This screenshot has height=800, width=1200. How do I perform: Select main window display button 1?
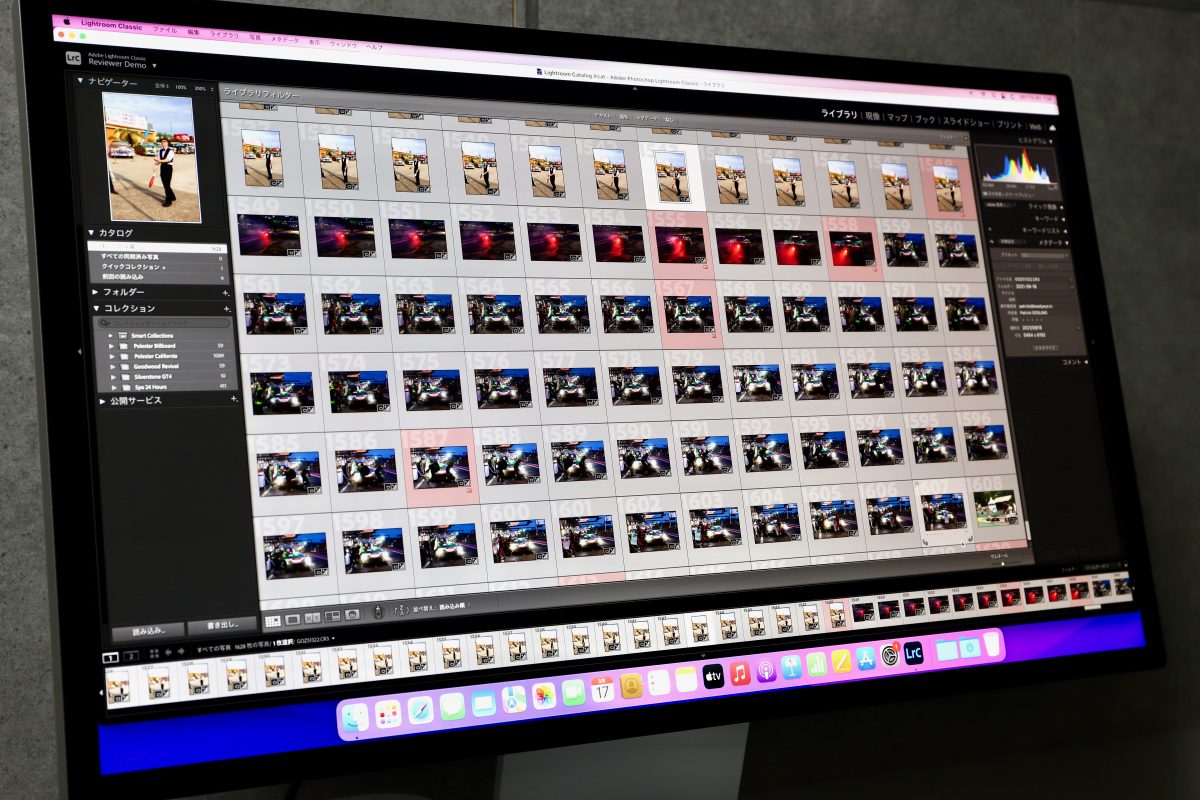click(112, 656)
